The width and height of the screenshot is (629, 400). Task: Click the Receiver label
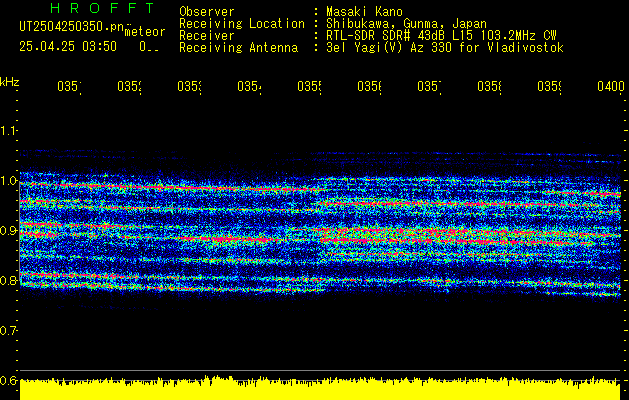[x=207, y=36]
